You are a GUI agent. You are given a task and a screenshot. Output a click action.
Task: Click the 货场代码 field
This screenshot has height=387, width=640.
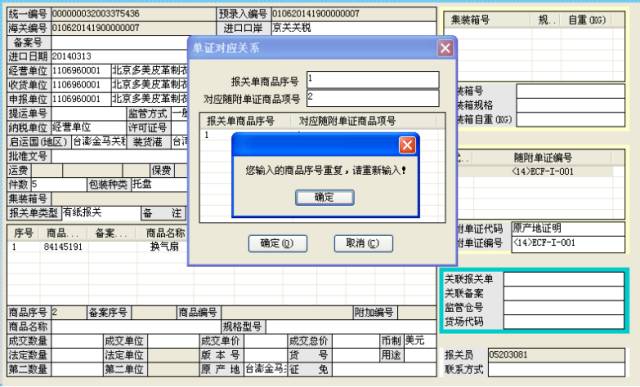coord(564,322)
